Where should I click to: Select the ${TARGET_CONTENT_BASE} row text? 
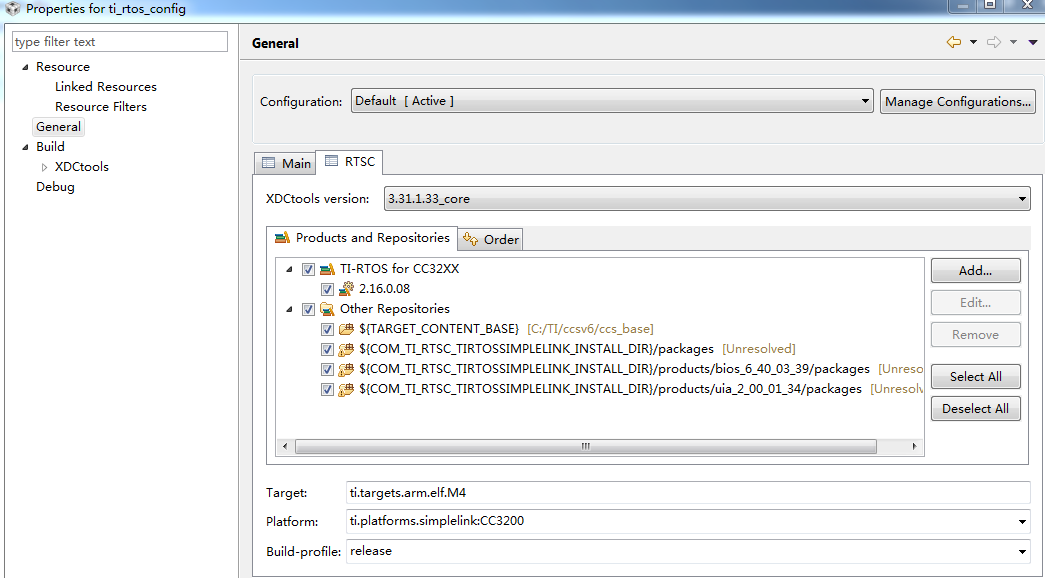tap(439, 329)
